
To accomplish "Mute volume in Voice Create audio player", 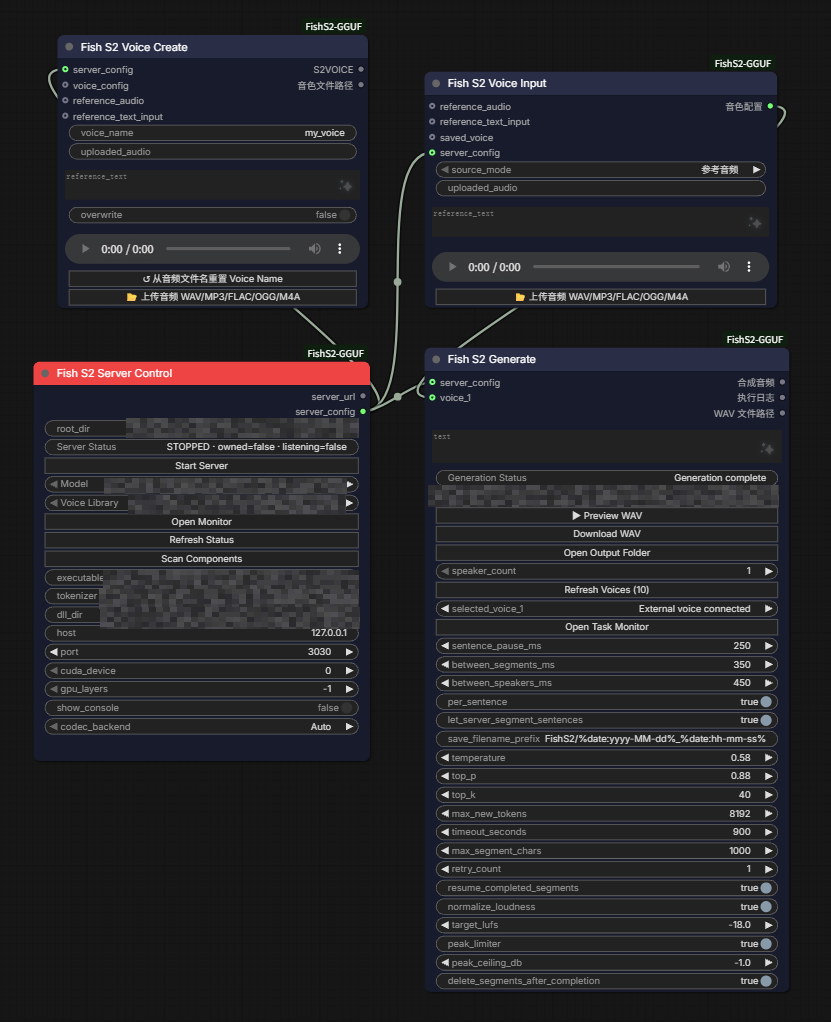I will pos(315,249).
